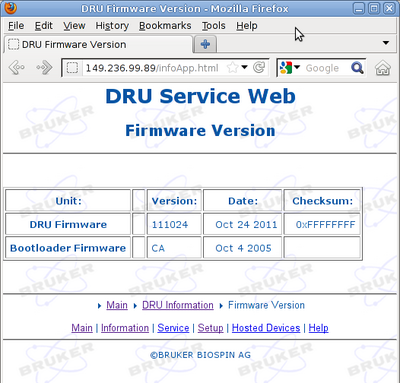
Task: Minimize the Firefox window
Action: point(359,8)
